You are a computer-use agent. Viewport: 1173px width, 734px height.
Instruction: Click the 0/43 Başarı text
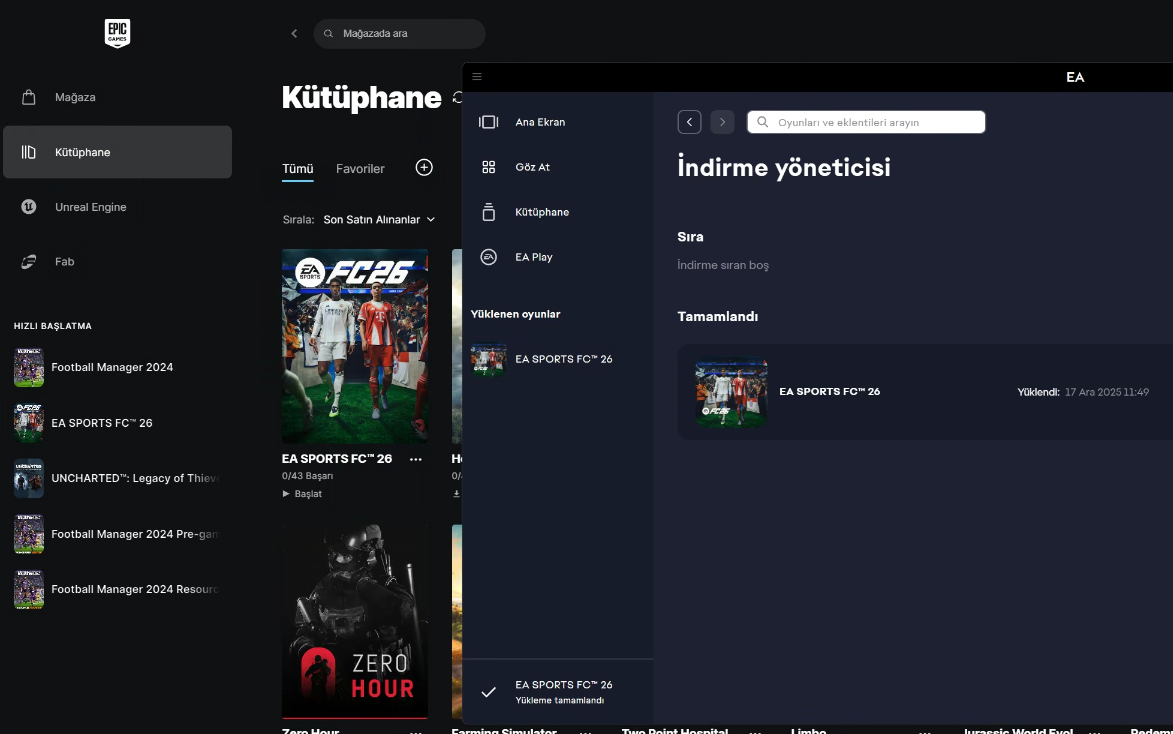(307, 476)
